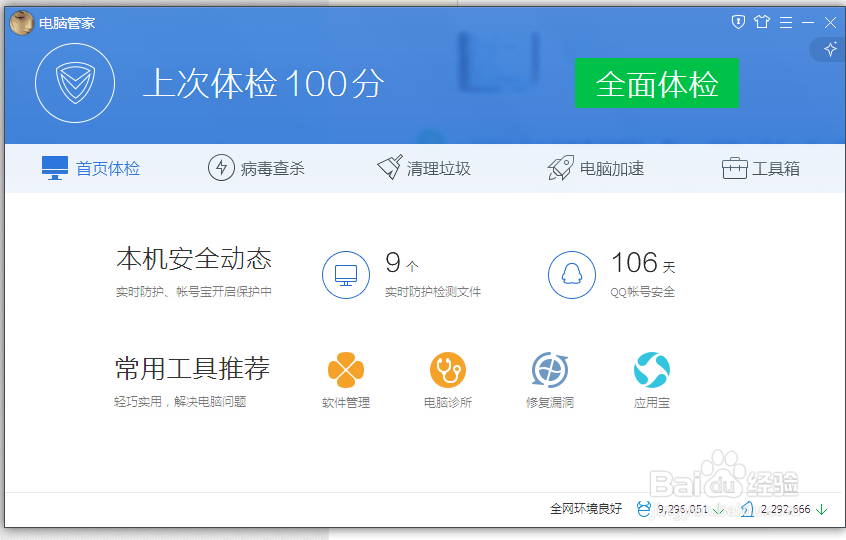Open the 清理垃圾 tab
Viewport: 846px width, 540px height.
coord(424,168)
